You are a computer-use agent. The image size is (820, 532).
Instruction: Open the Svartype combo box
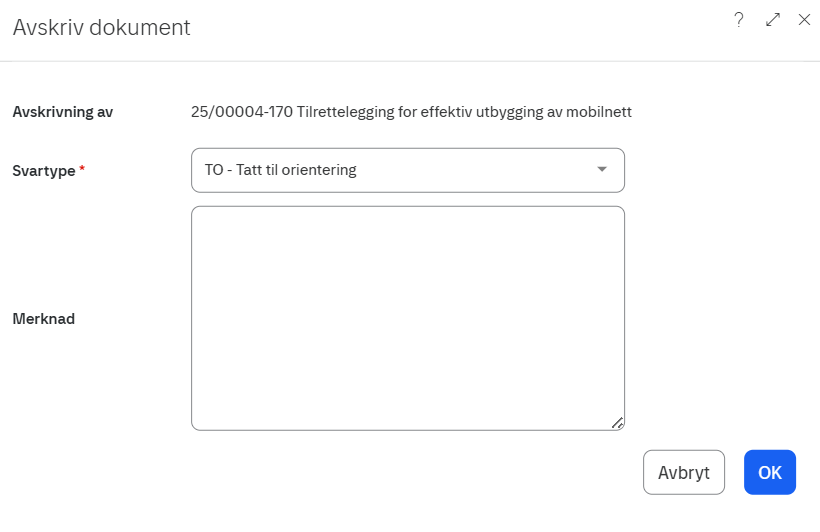click(x=407, y=170)
